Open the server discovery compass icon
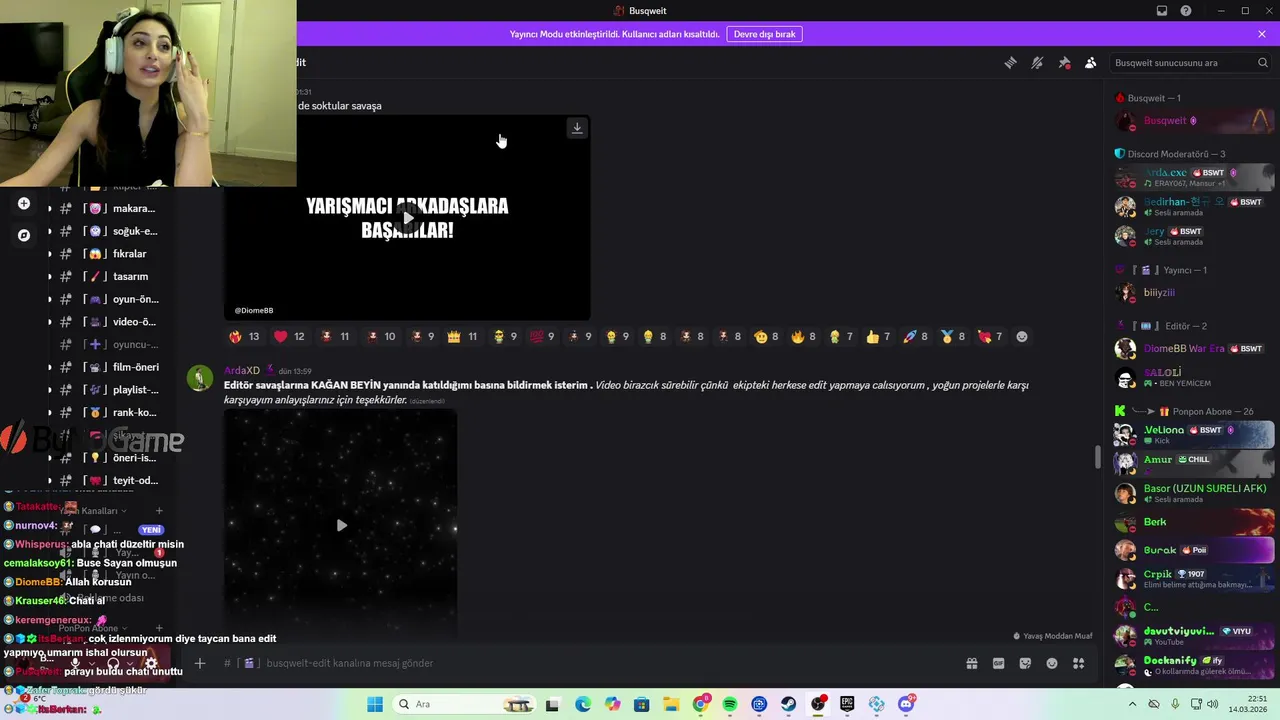 pos(24,235)
